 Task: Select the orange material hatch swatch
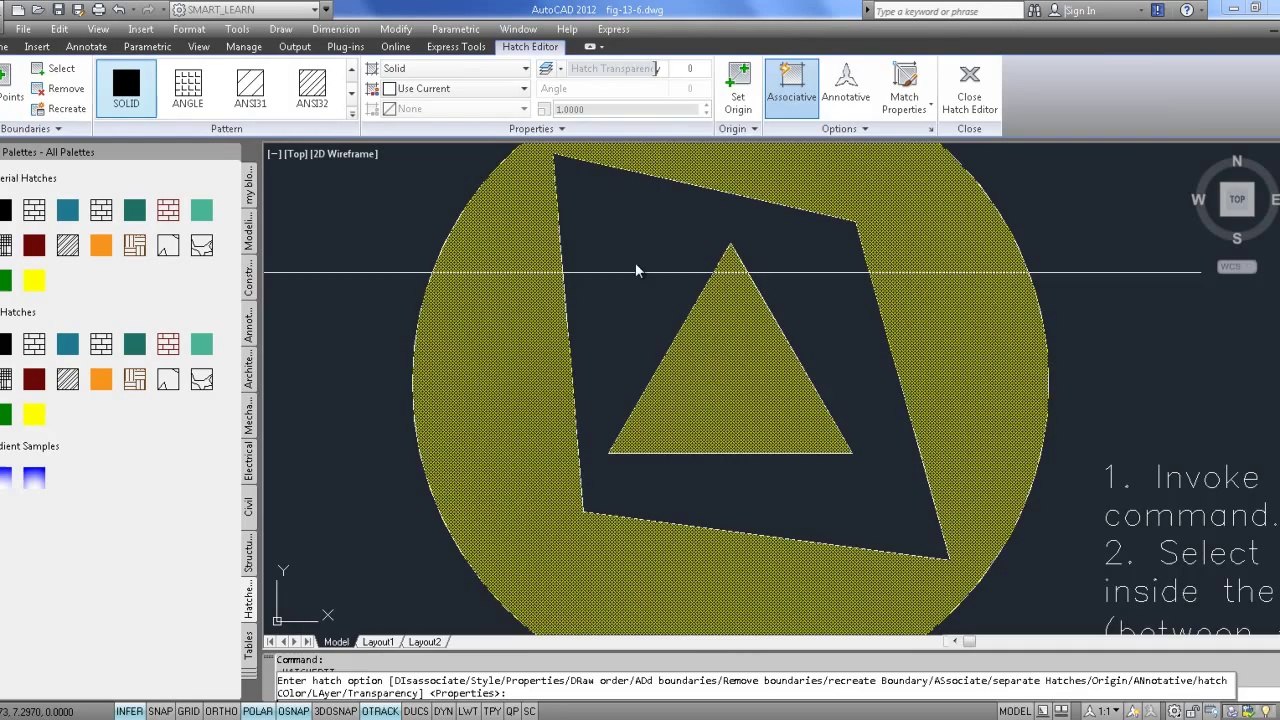click(x=101, y=245)
